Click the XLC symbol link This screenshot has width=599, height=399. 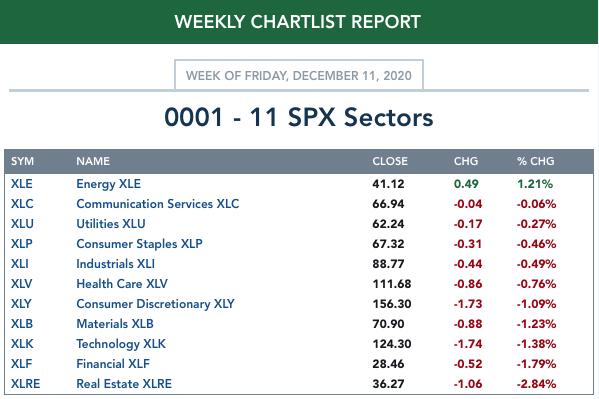[x=22, y=204]
